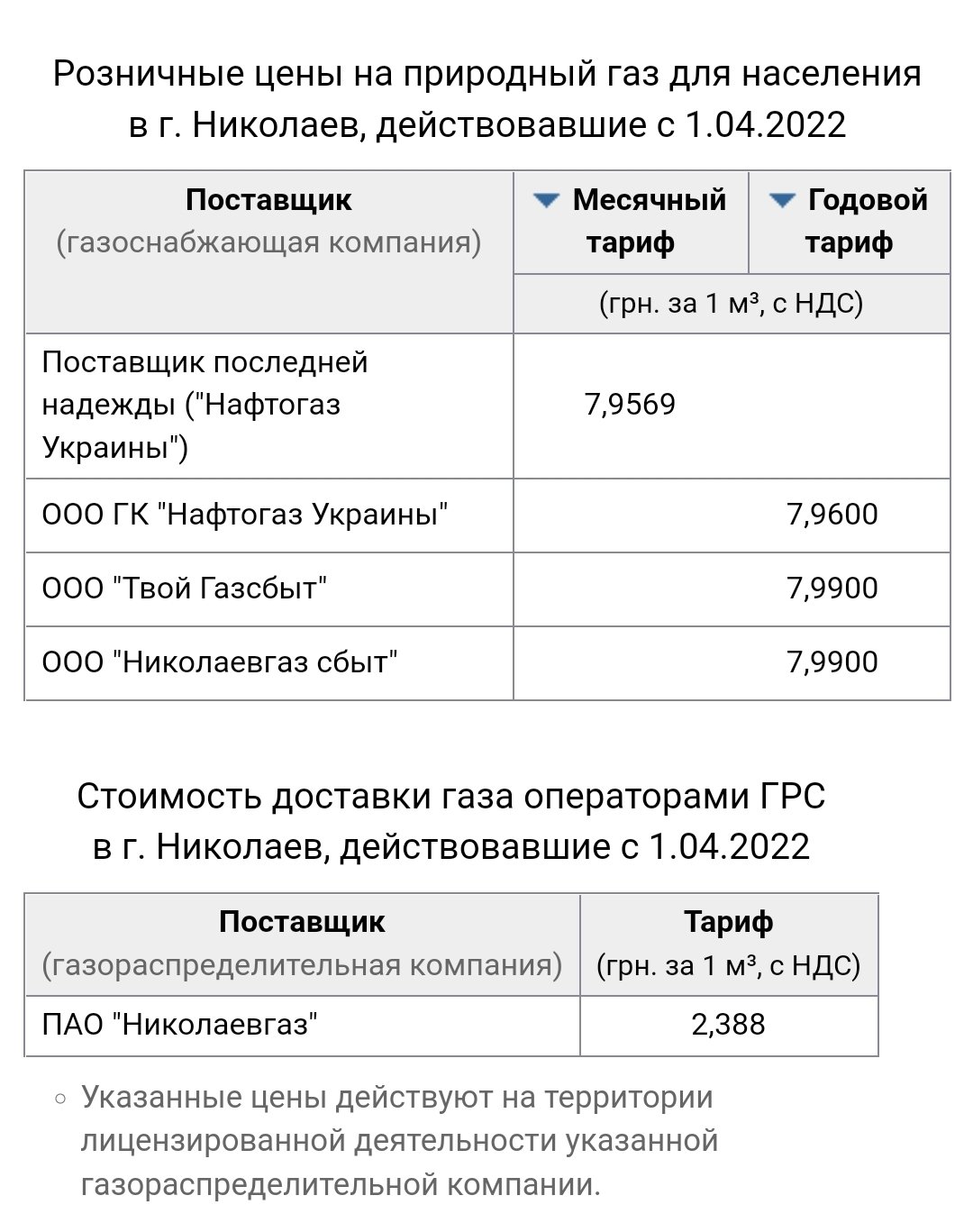Select the ООО "Твой Газсбыт" supplier cell
This screenshot has width=973, height=1232.
click(x=185, y=589)
